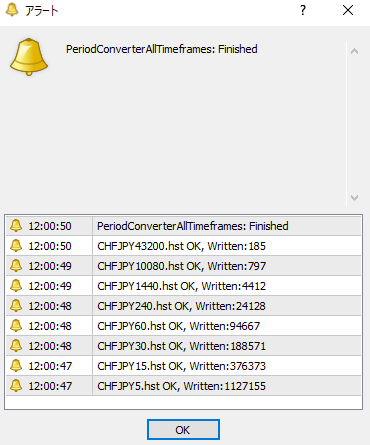Click the bell icon beside CHFJPY15.hst row
This screenshot has width=370, height=445.
click(16, 366)
